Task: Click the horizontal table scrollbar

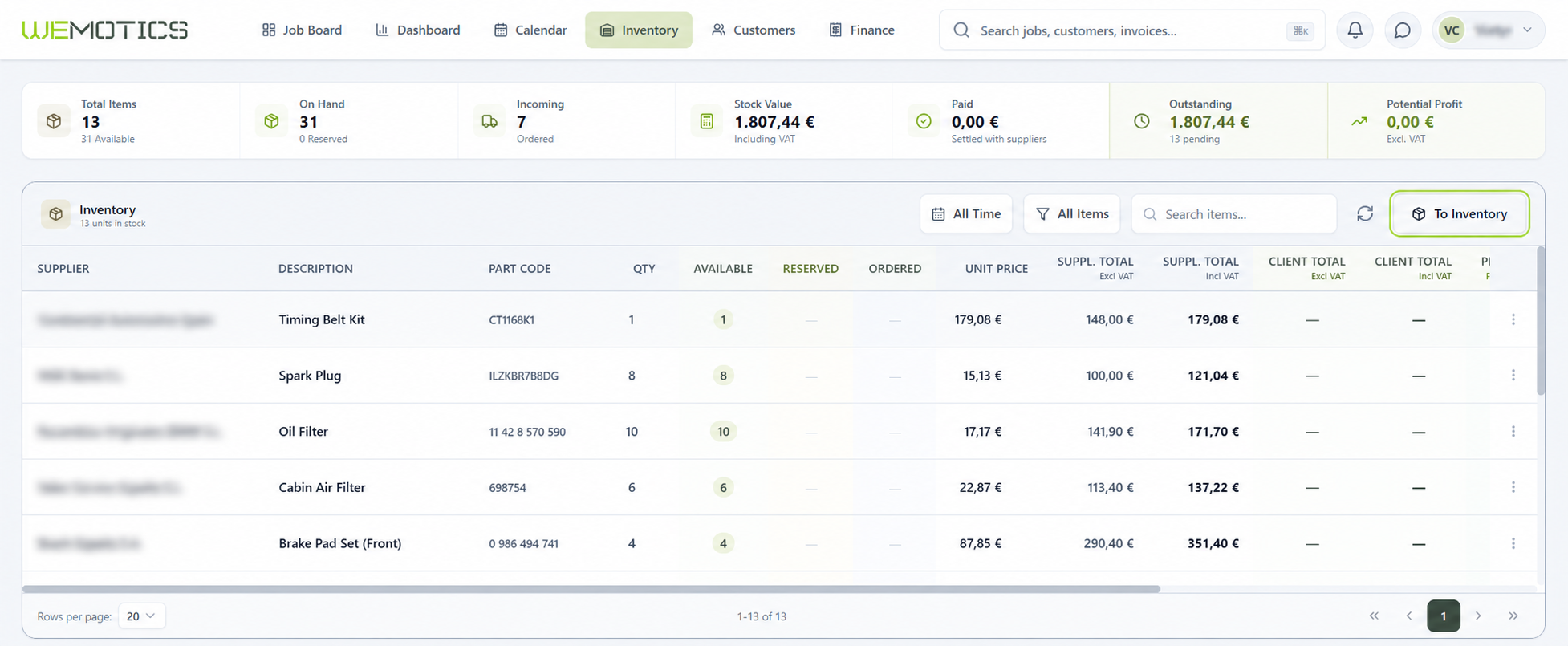Action: (x=591, y=589)
